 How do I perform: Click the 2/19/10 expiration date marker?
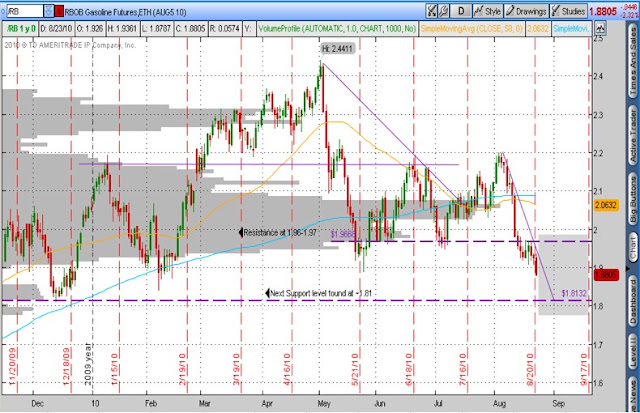[x=182, y=367]
